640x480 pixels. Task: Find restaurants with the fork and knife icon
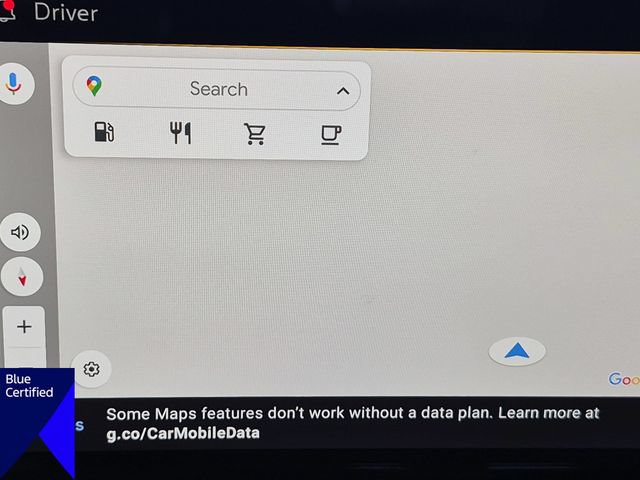180,133
